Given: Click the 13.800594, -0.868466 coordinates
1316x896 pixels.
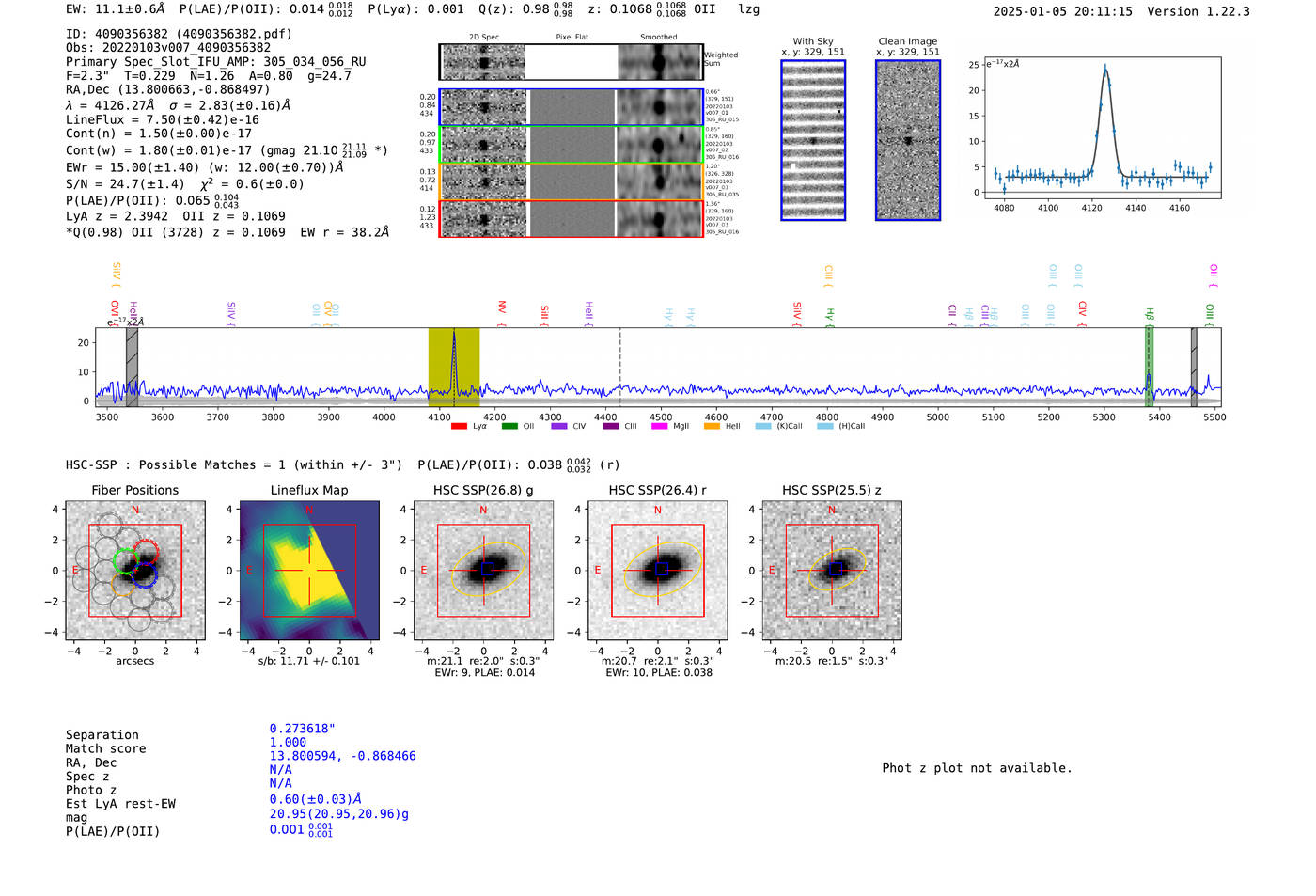Looking at the screenshot, I should point(342,756).
